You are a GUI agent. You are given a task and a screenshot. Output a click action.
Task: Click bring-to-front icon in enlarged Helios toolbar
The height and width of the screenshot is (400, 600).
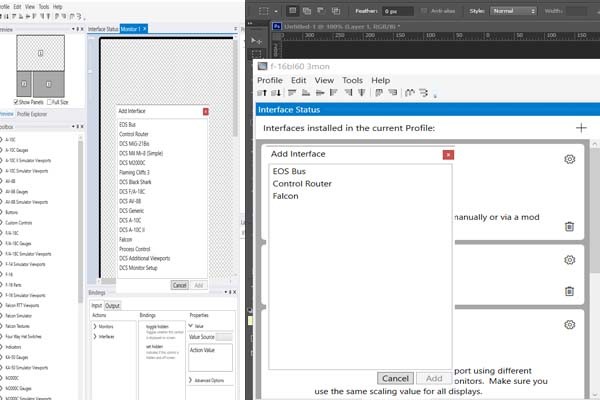[262, 93]
